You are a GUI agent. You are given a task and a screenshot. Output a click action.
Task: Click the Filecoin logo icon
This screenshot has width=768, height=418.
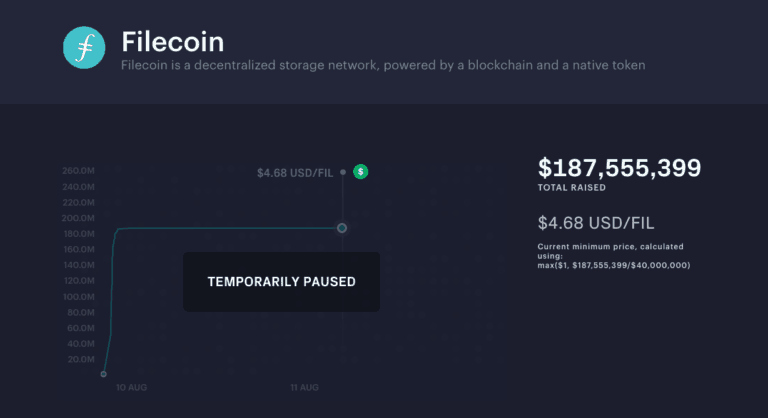pos(84,47)
